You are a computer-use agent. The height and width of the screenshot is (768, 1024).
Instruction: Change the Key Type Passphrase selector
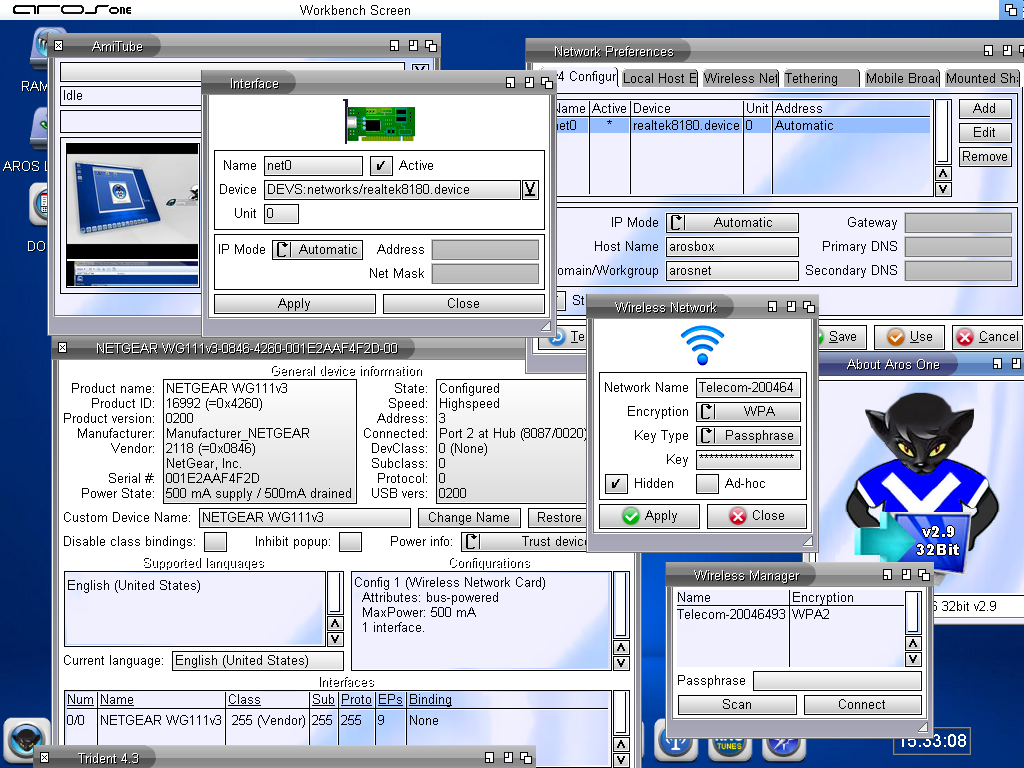(x=748, y=436)
